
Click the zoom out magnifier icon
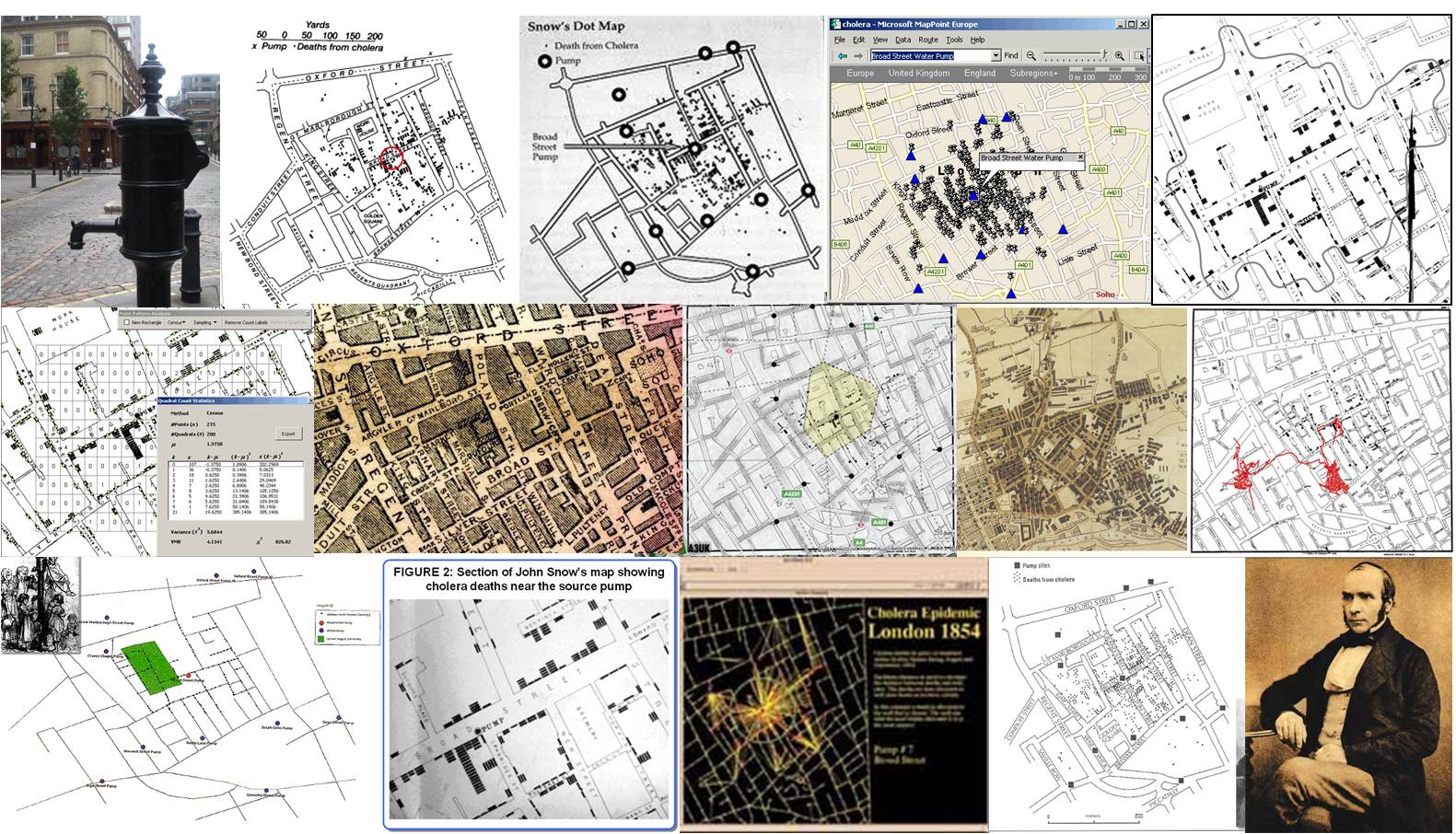coord(1031,56)
